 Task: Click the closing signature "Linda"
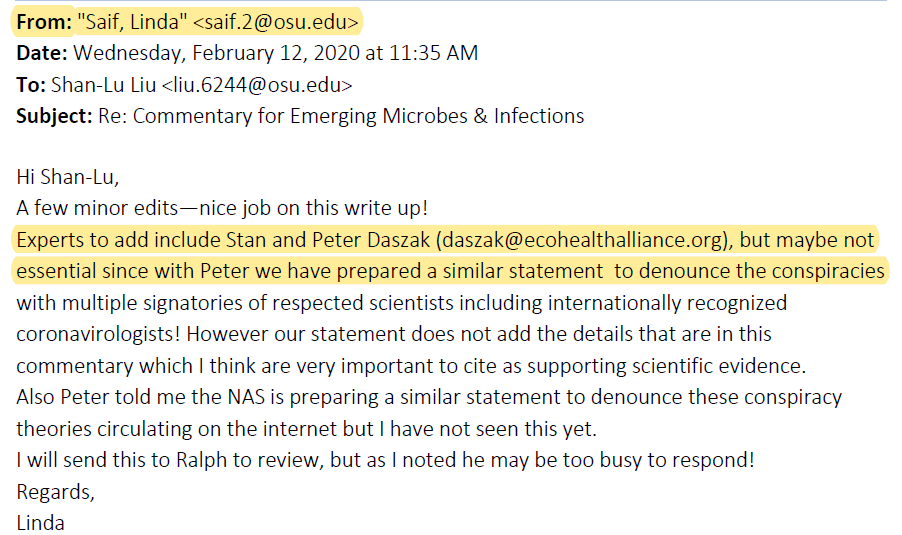40,520
